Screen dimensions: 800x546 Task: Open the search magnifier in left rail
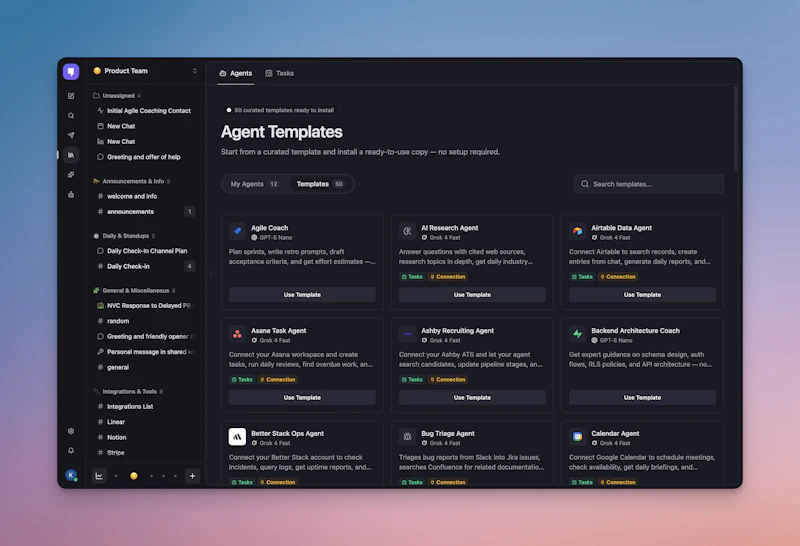tap(71, 116)
